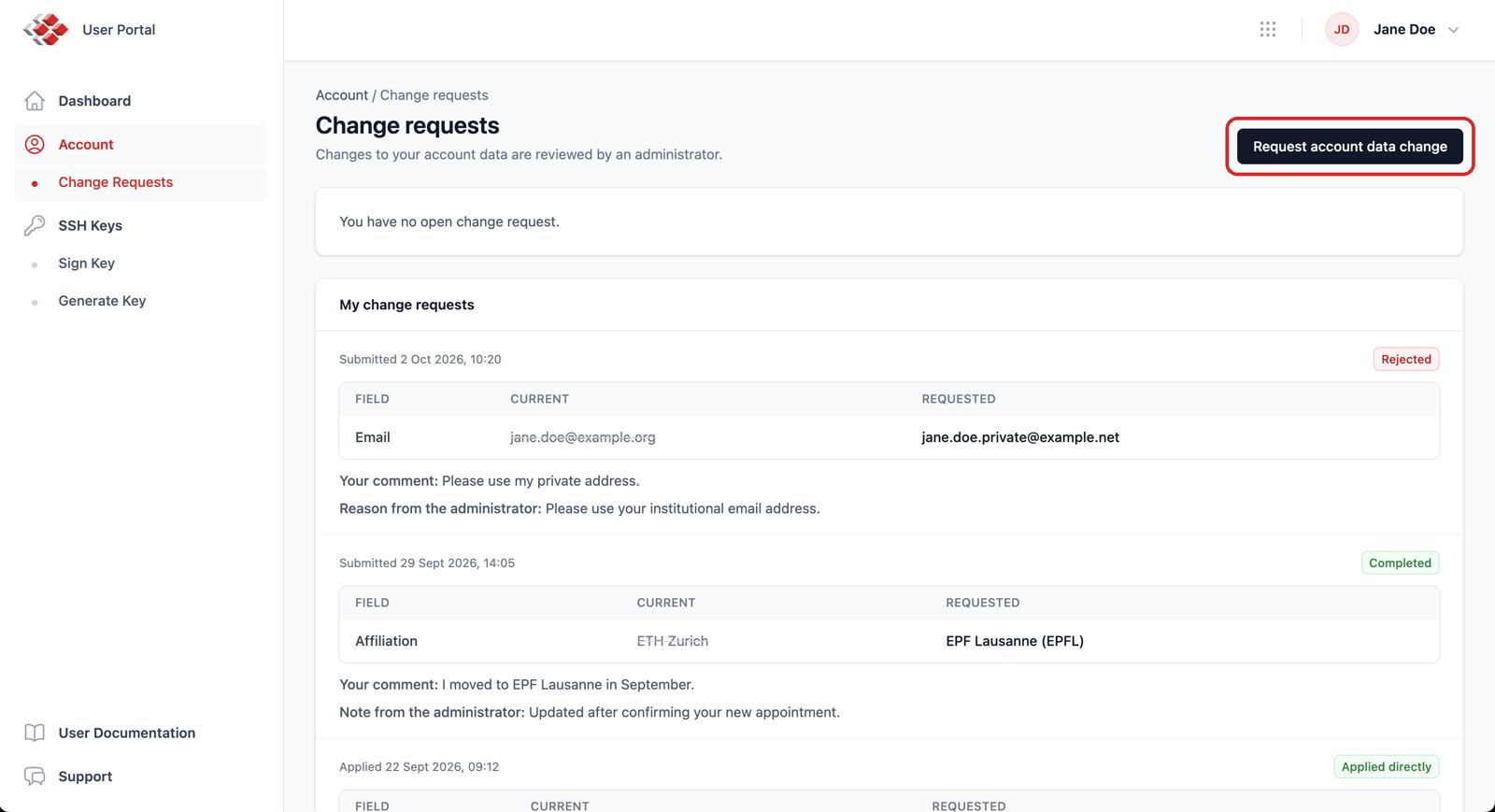Open the Support link
The height and width of the screenshot is (812, 1495).
[85, 776]
